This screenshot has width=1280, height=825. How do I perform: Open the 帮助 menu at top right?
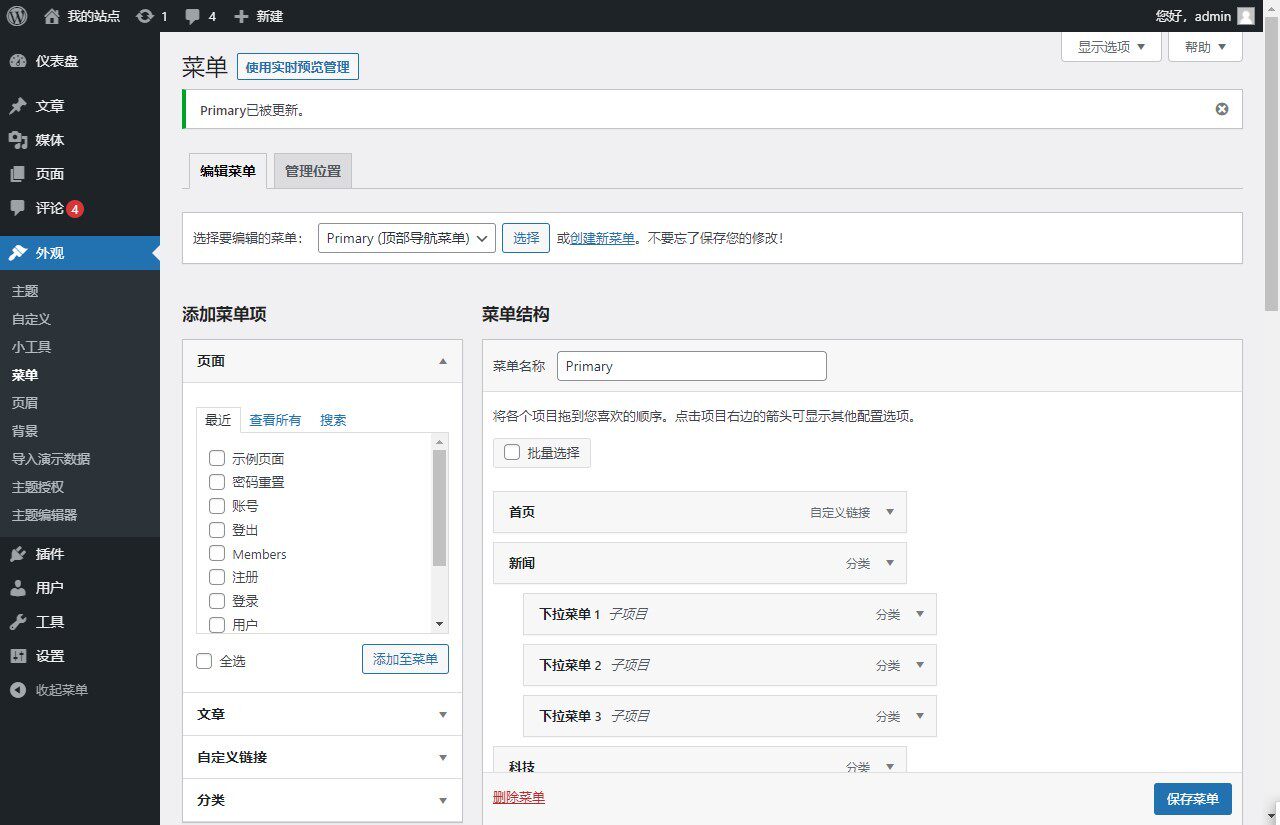1204,46
